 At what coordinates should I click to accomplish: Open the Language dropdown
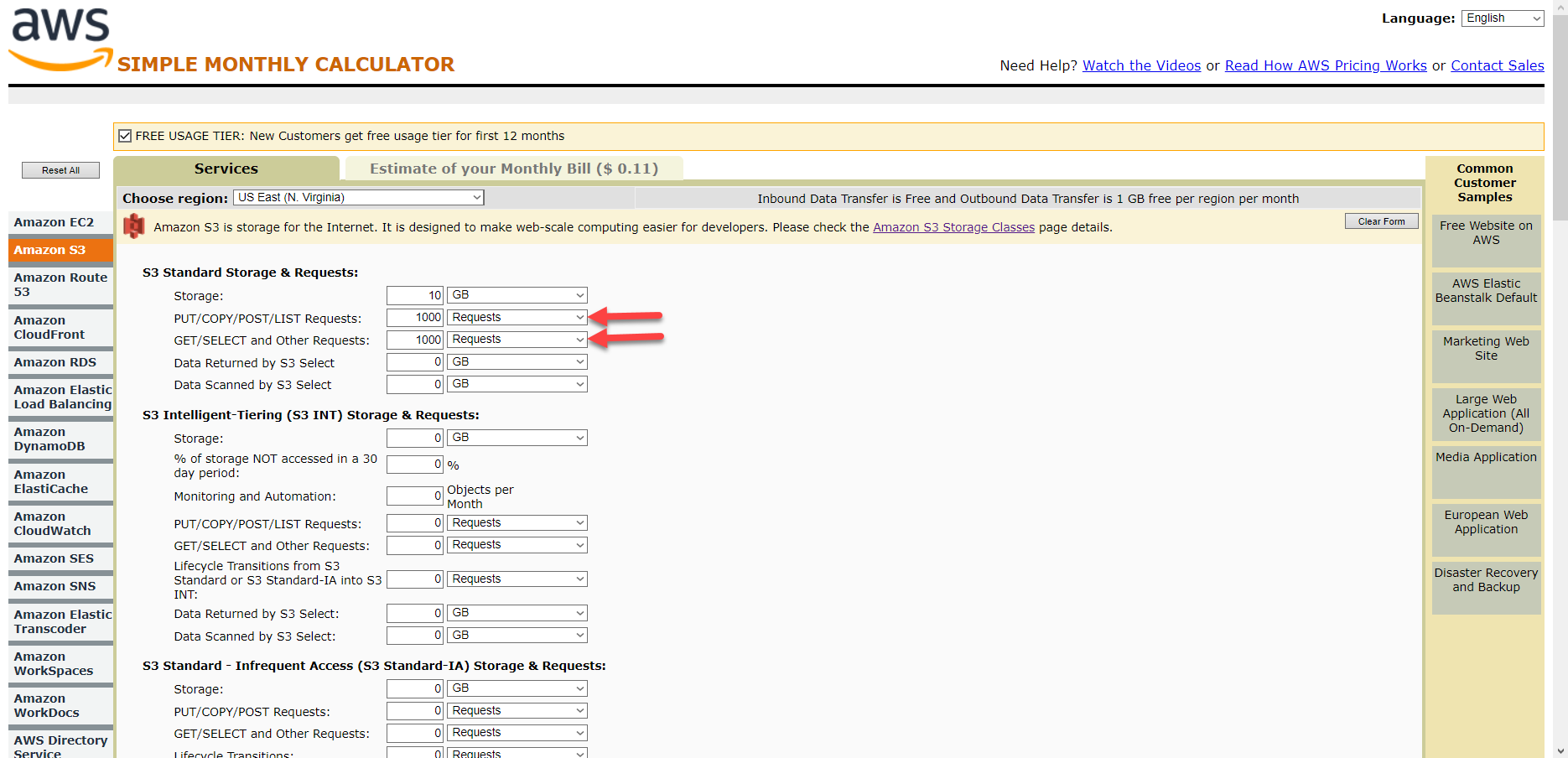[1502, 18]
